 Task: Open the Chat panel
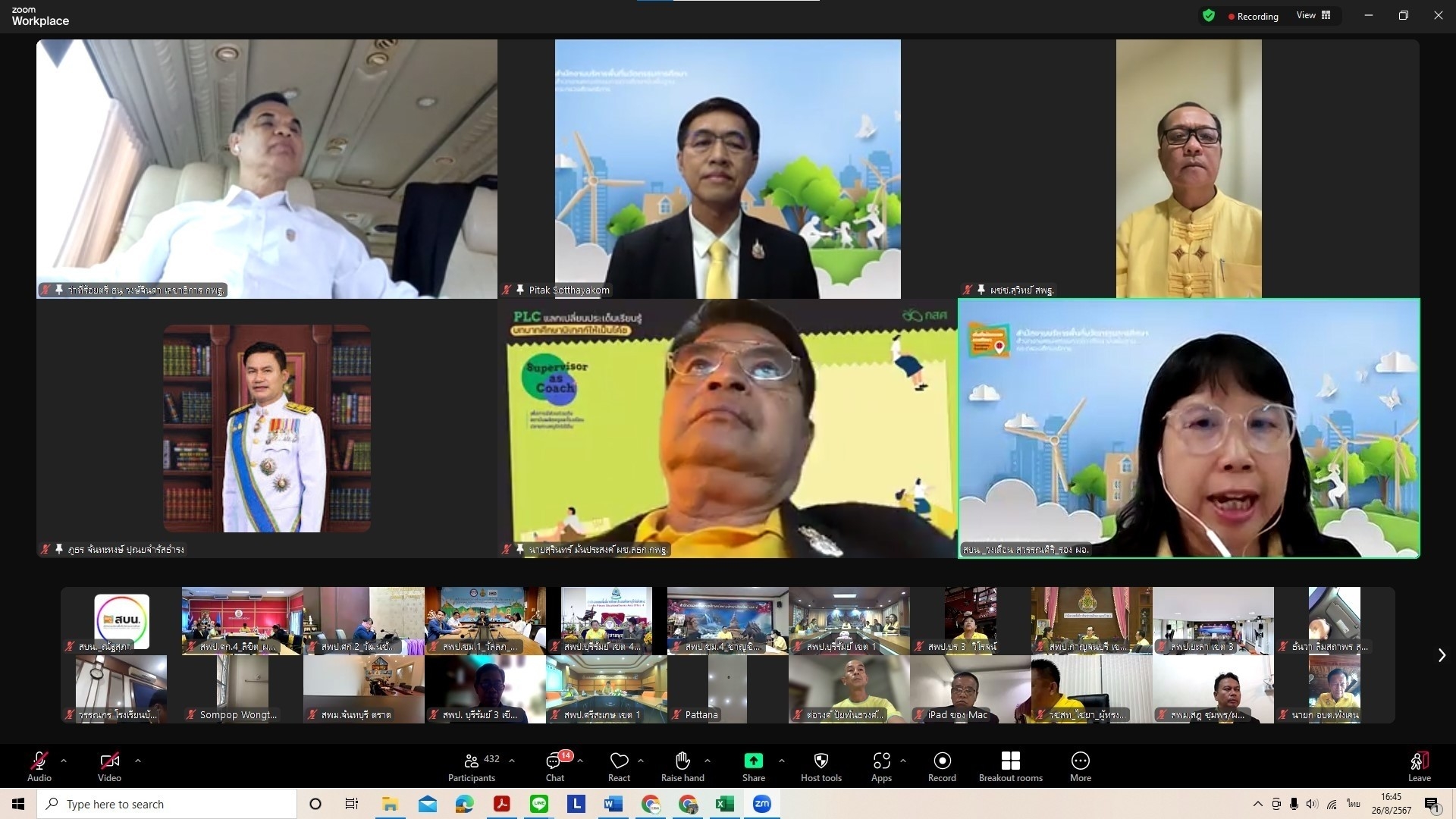[x=554, y=766]
